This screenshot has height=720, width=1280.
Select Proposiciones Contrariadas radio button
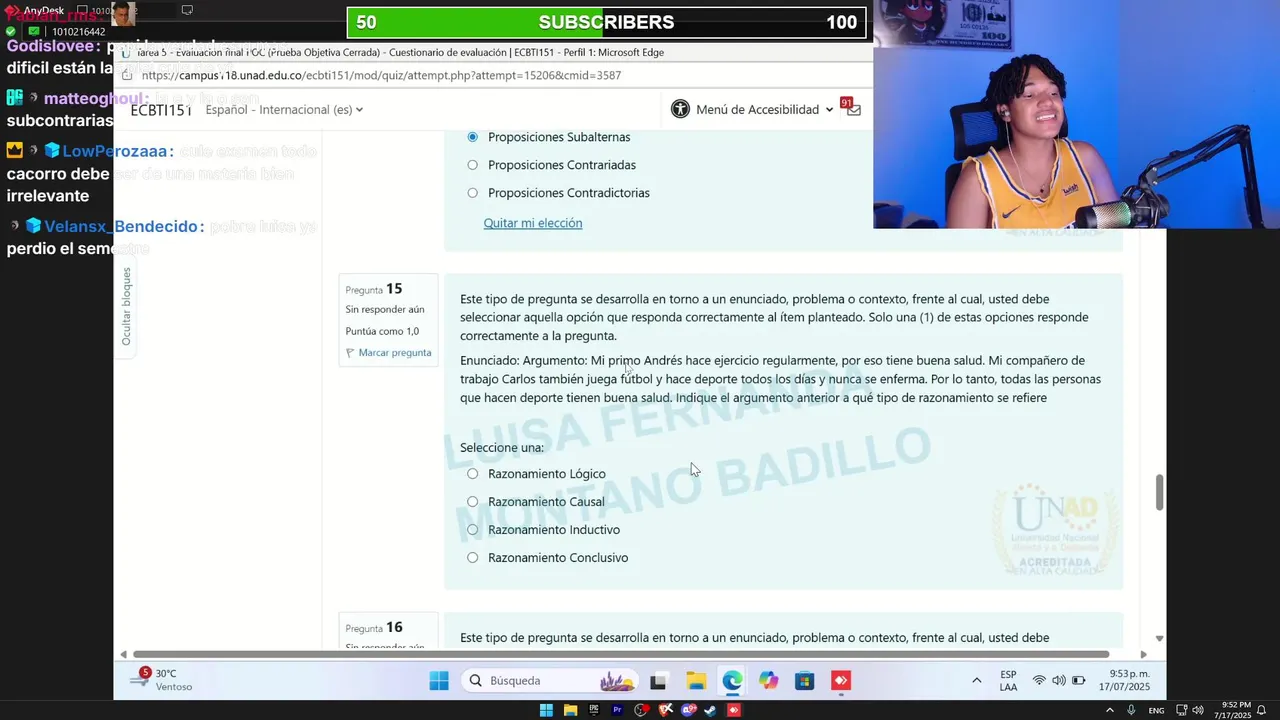pos(473,165)
